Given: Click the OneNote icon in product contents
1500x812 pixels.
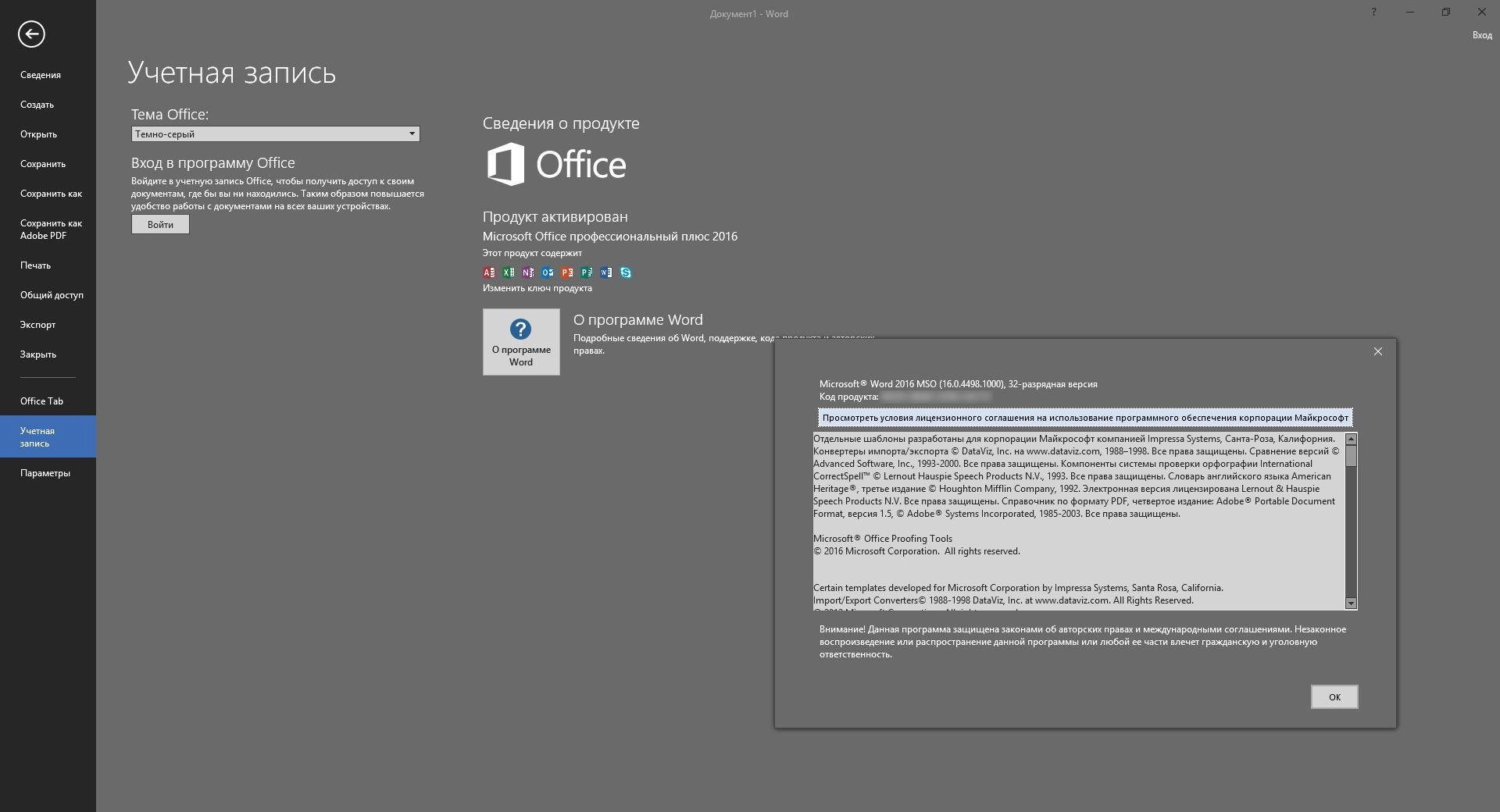Looking at the screenshot, I should click(x=528, y=272).
